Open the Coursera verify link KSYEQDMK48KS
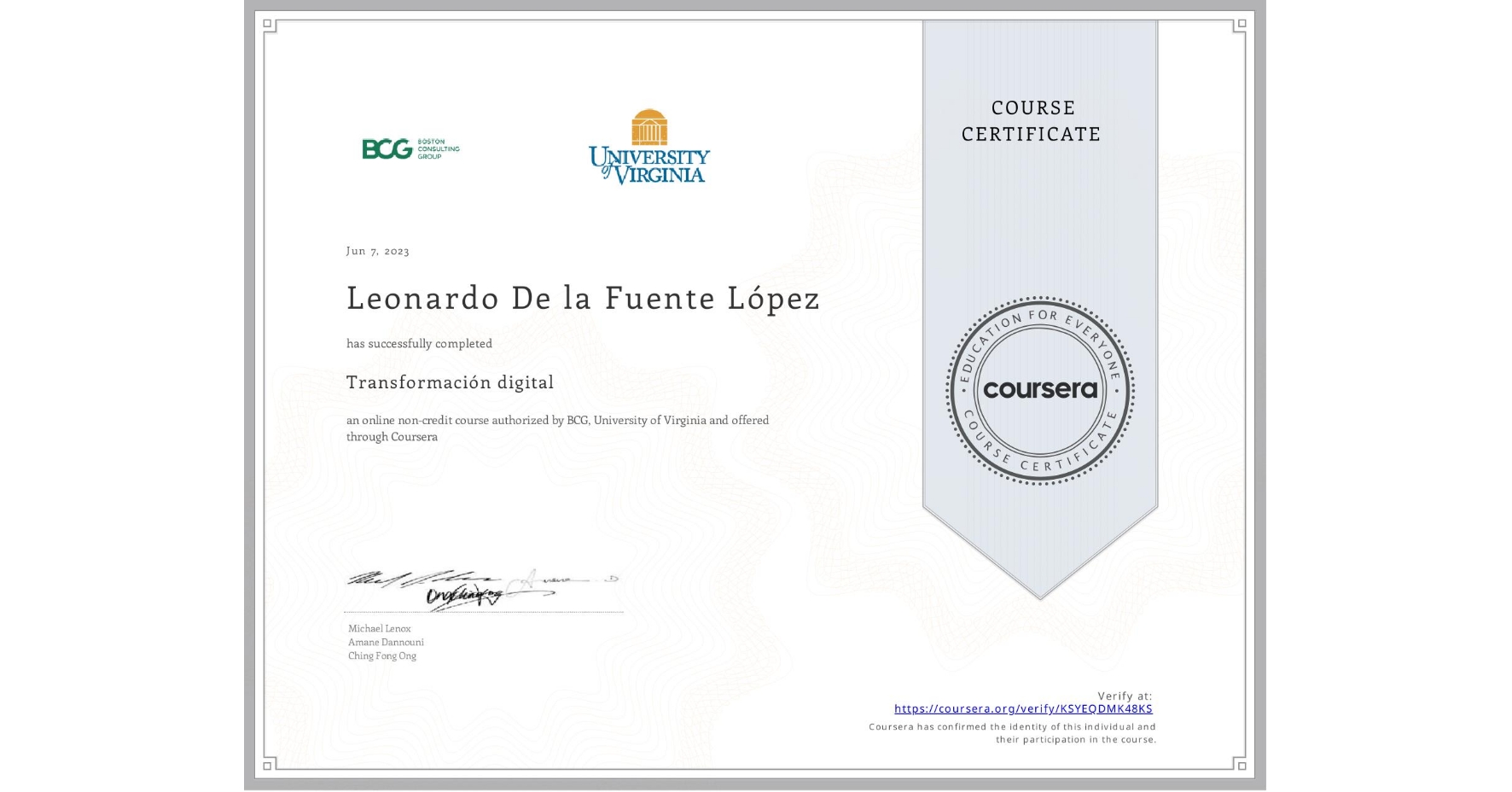Image resolution: width=1512 pixels, height=792 pixels. pyautogui.click(x=1023, y=708)
